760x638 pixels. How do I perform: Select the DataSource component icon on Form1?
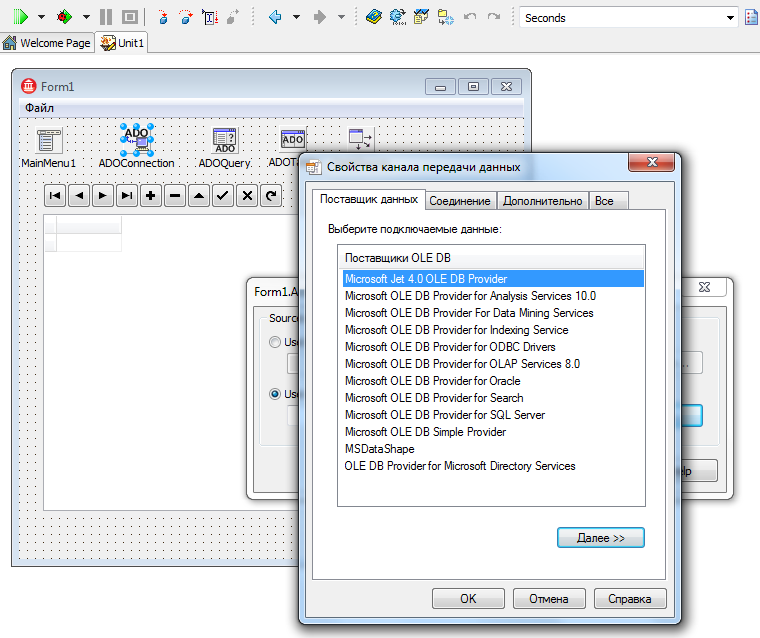click(x=360, y=140)
